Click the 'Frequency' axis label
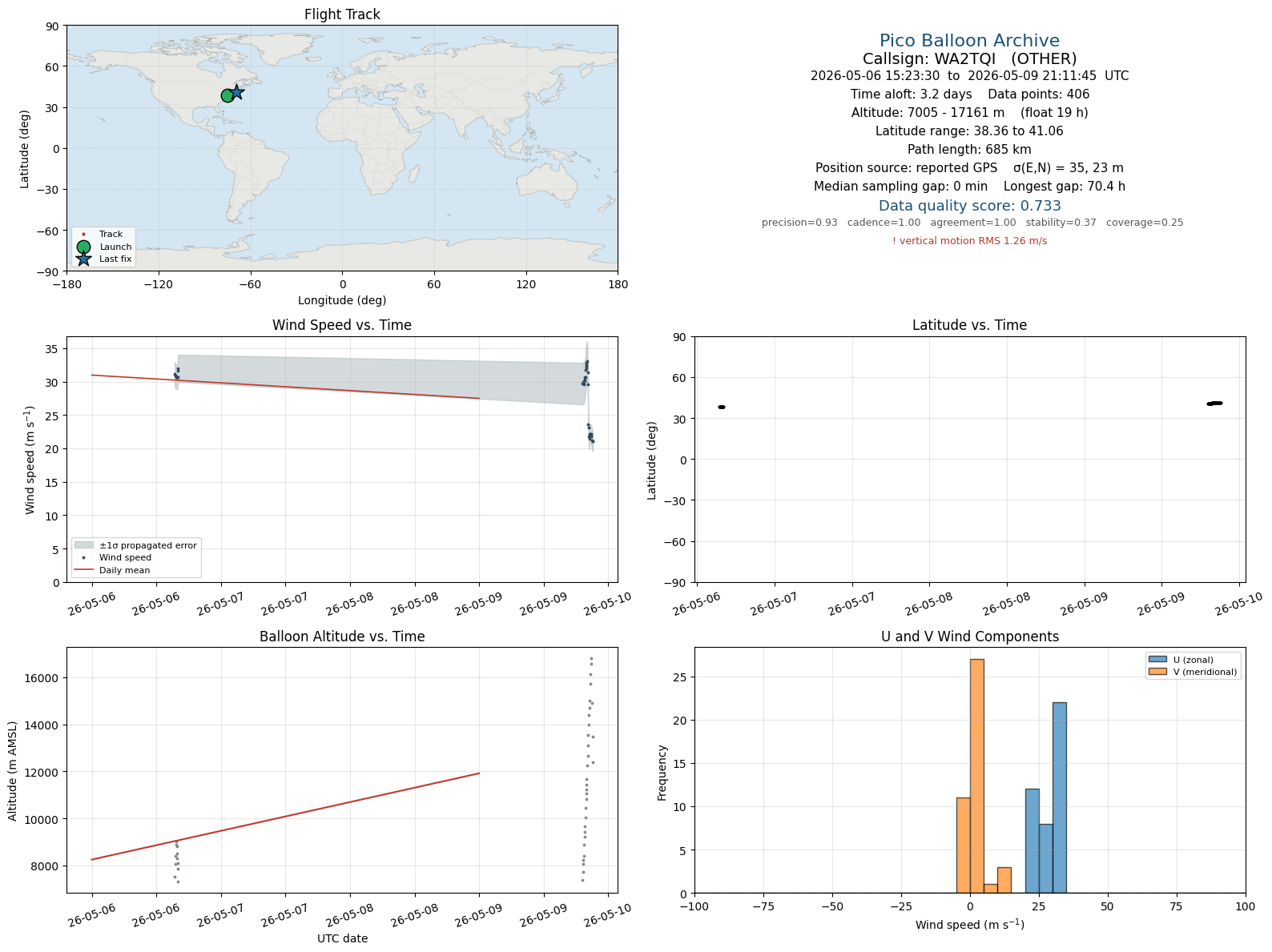The image size is (1272, 952). 662,773
